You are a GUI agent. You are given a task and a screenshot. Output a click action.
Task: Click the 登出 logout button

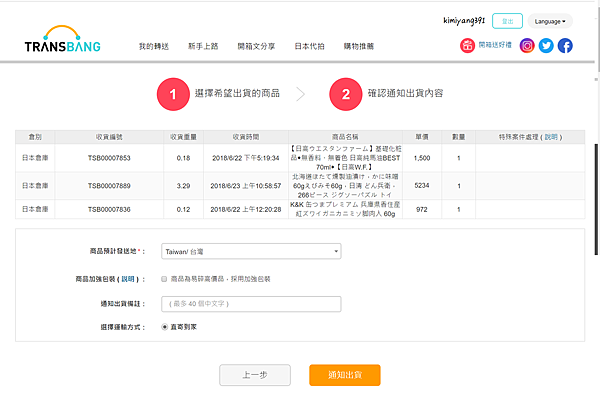point(508,21)
